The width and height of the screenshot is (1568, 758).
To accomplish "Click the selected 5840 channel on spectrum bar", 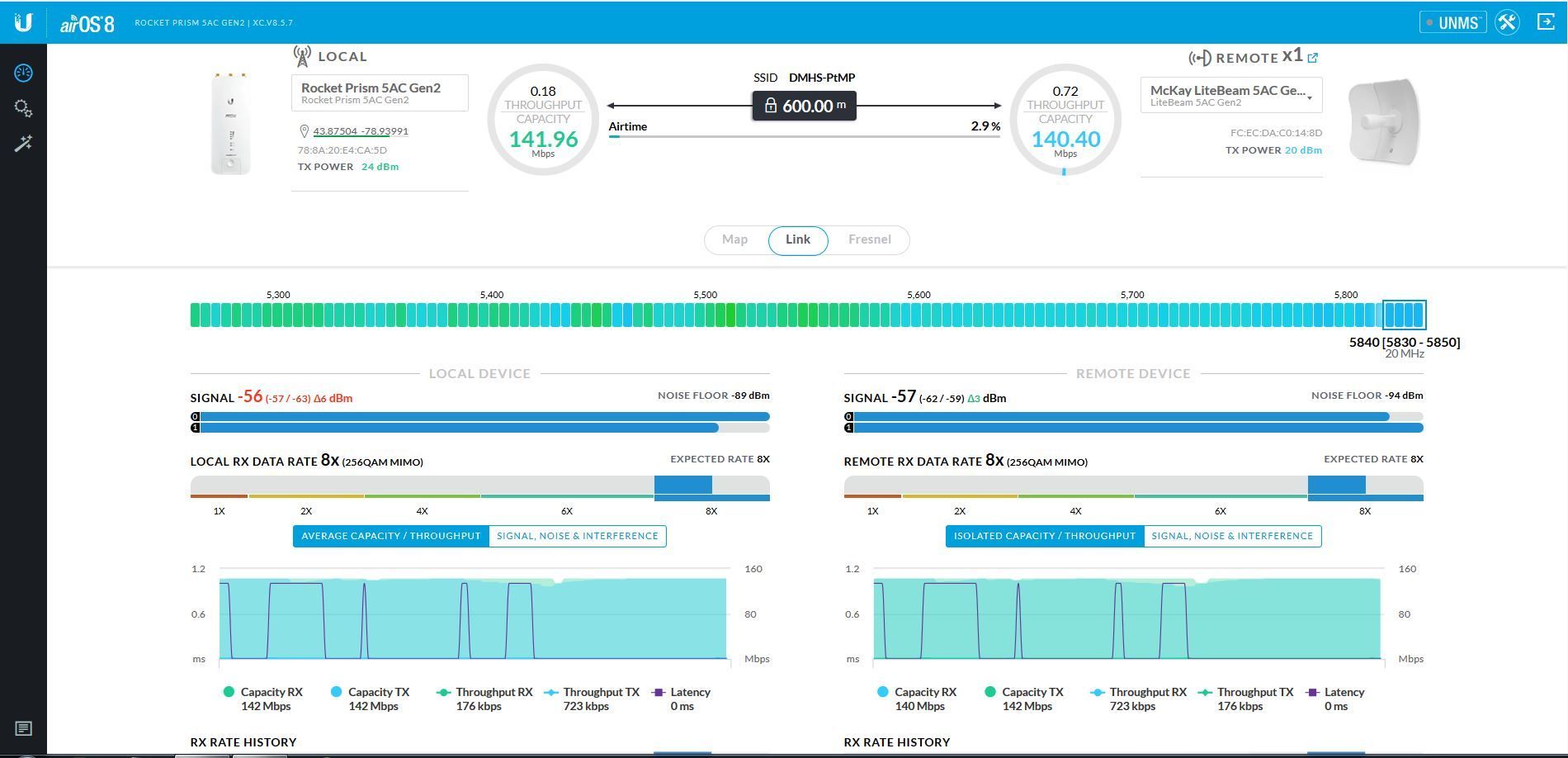I will [1404, 315].
